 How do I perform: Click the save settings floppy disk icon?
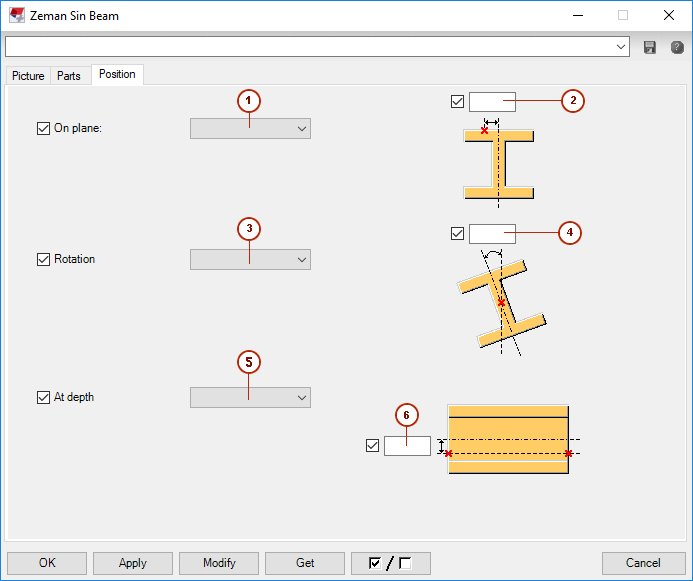coord(649,47)
